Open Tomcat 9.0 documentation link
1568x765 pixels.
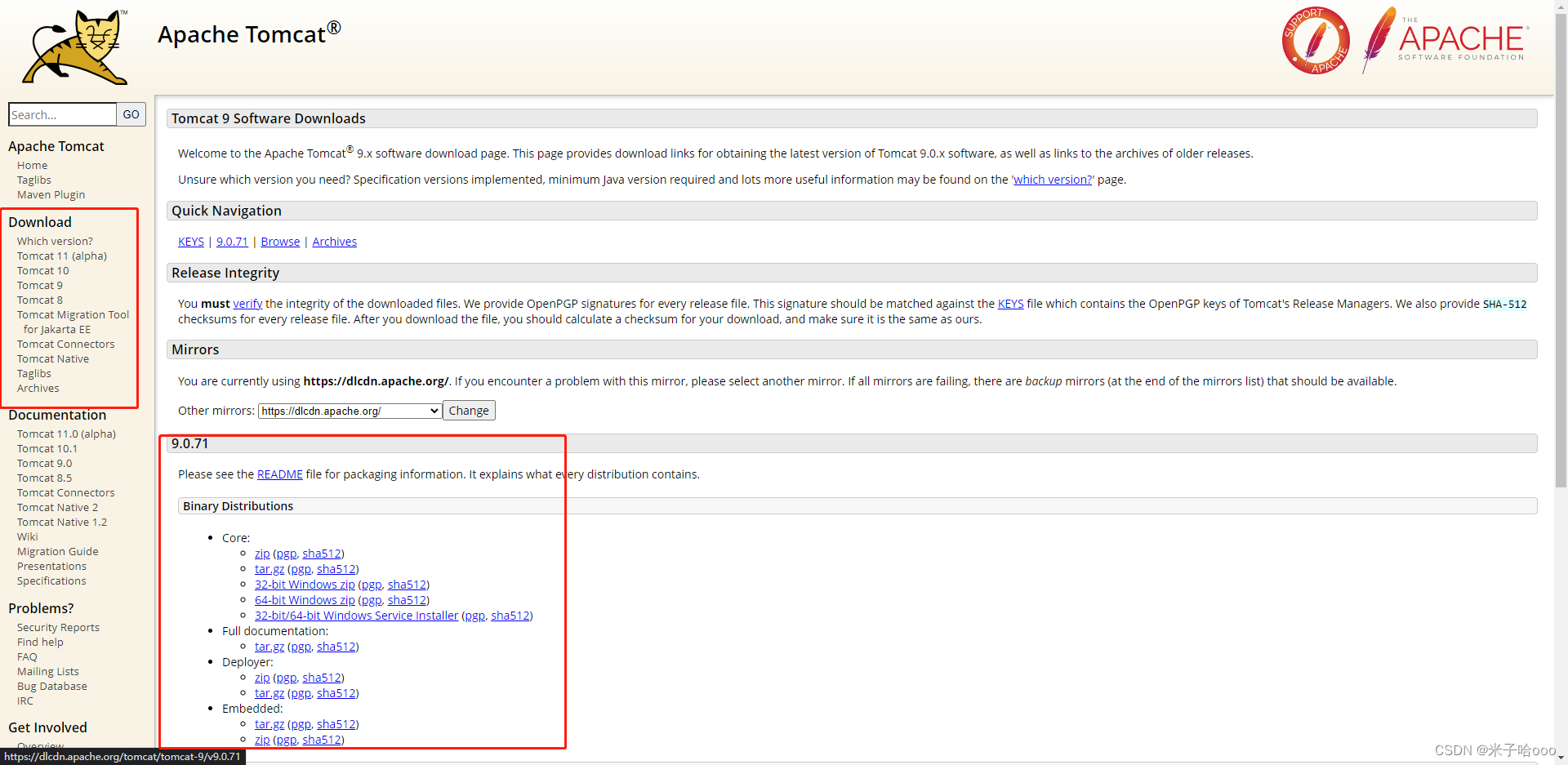click(44, 463)
